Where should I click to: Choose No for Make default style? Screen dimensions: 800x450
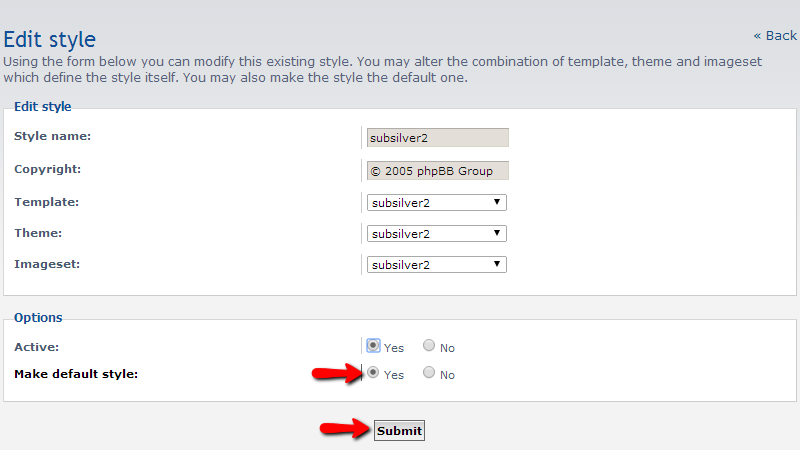pyautogui.click(x=429, y=373)
